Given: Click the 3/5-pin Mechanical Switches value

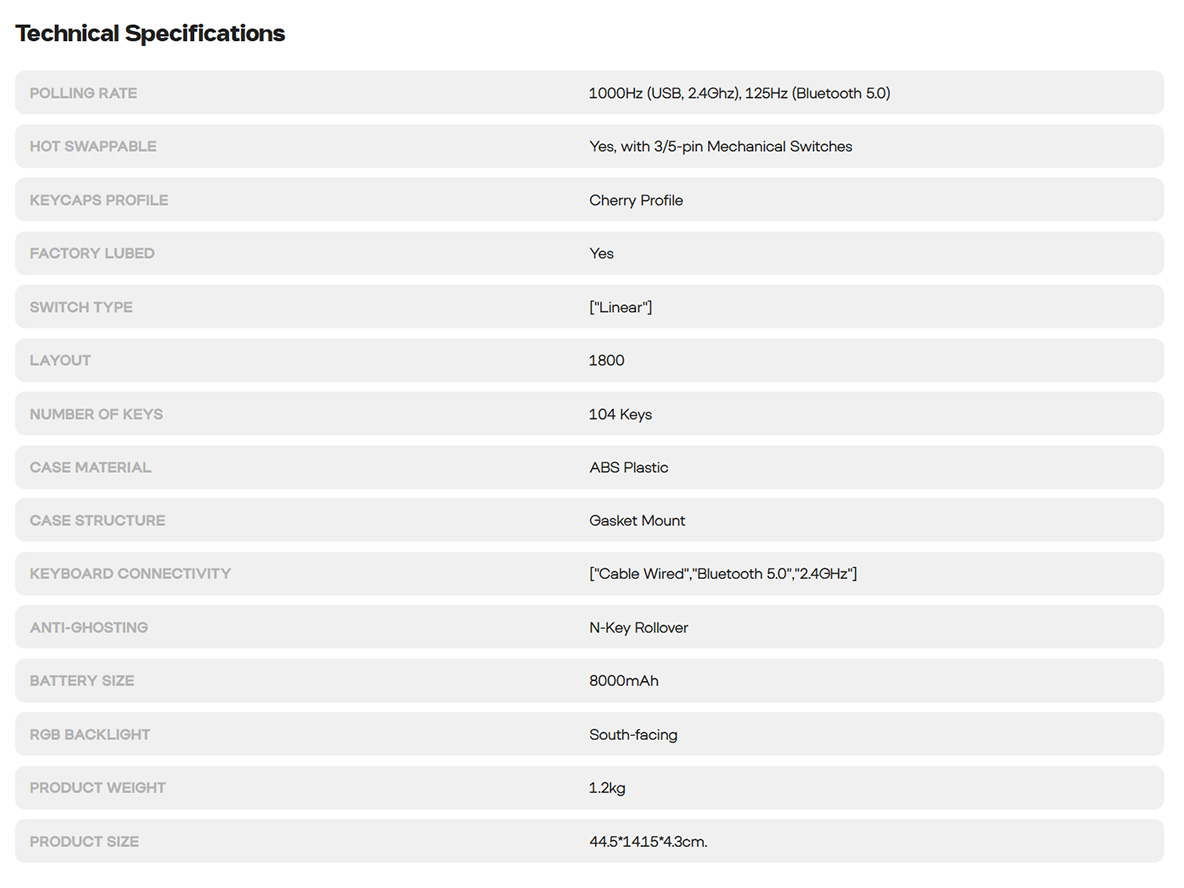Looking at the screenshot, I should click(x=720, y=146).
